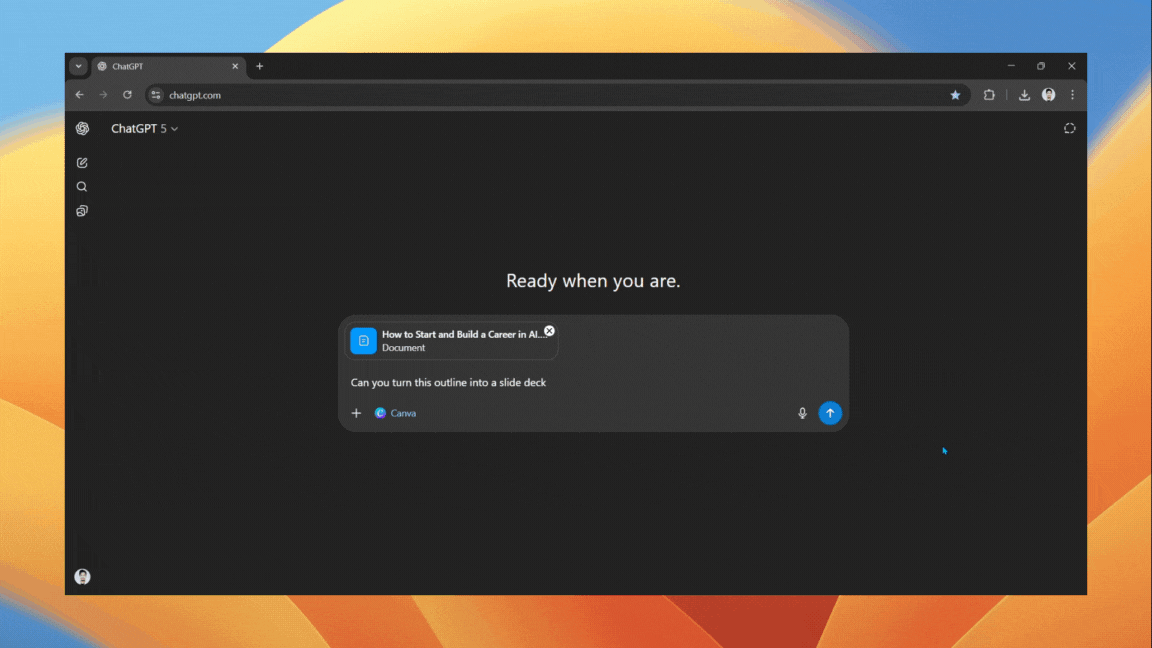The height and width of the screenshot is (648, 1152).
Task: Open the chat library icon in sidebar
Action: click(x=81, y=210)
